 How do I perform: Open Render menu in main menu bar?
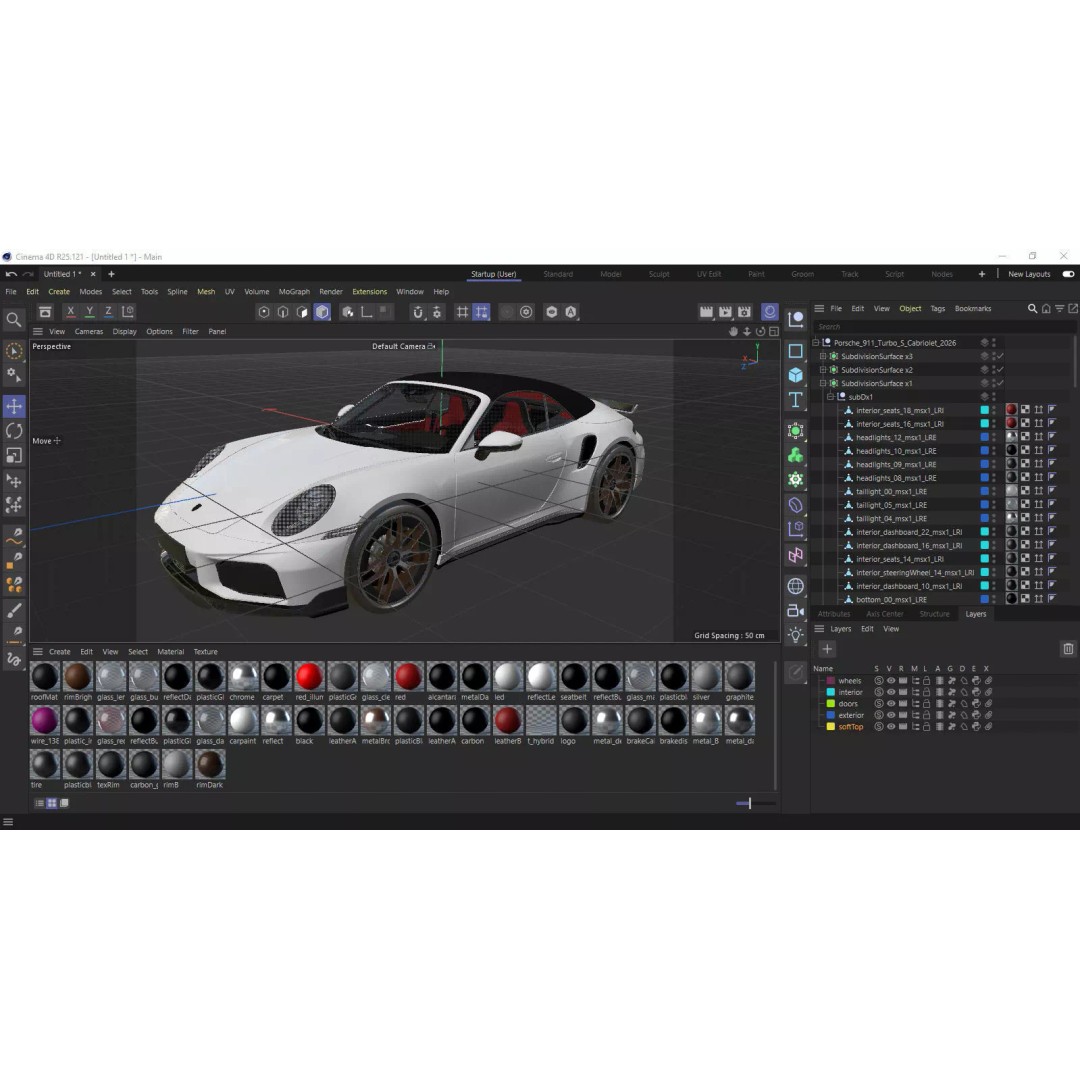[x=331, y=292]
